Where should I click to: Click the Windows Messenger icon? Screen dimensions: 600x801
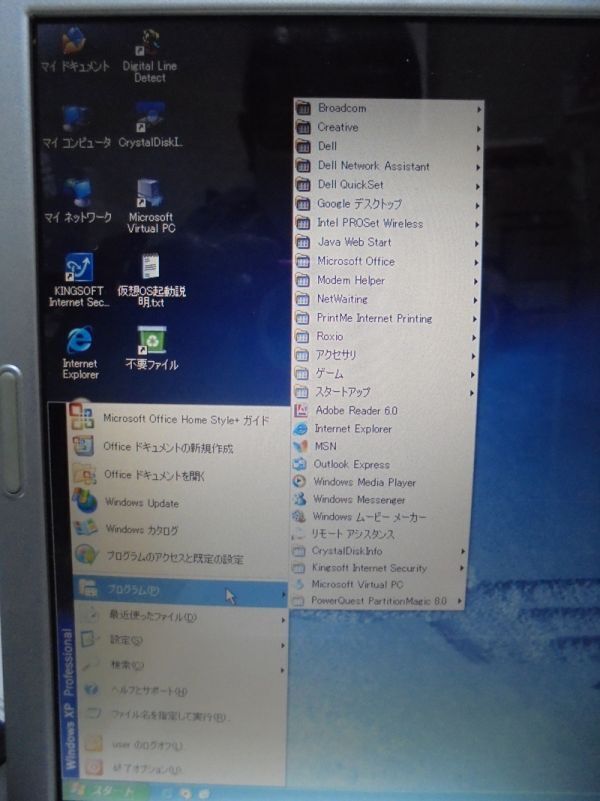click(x=299, y=499)
